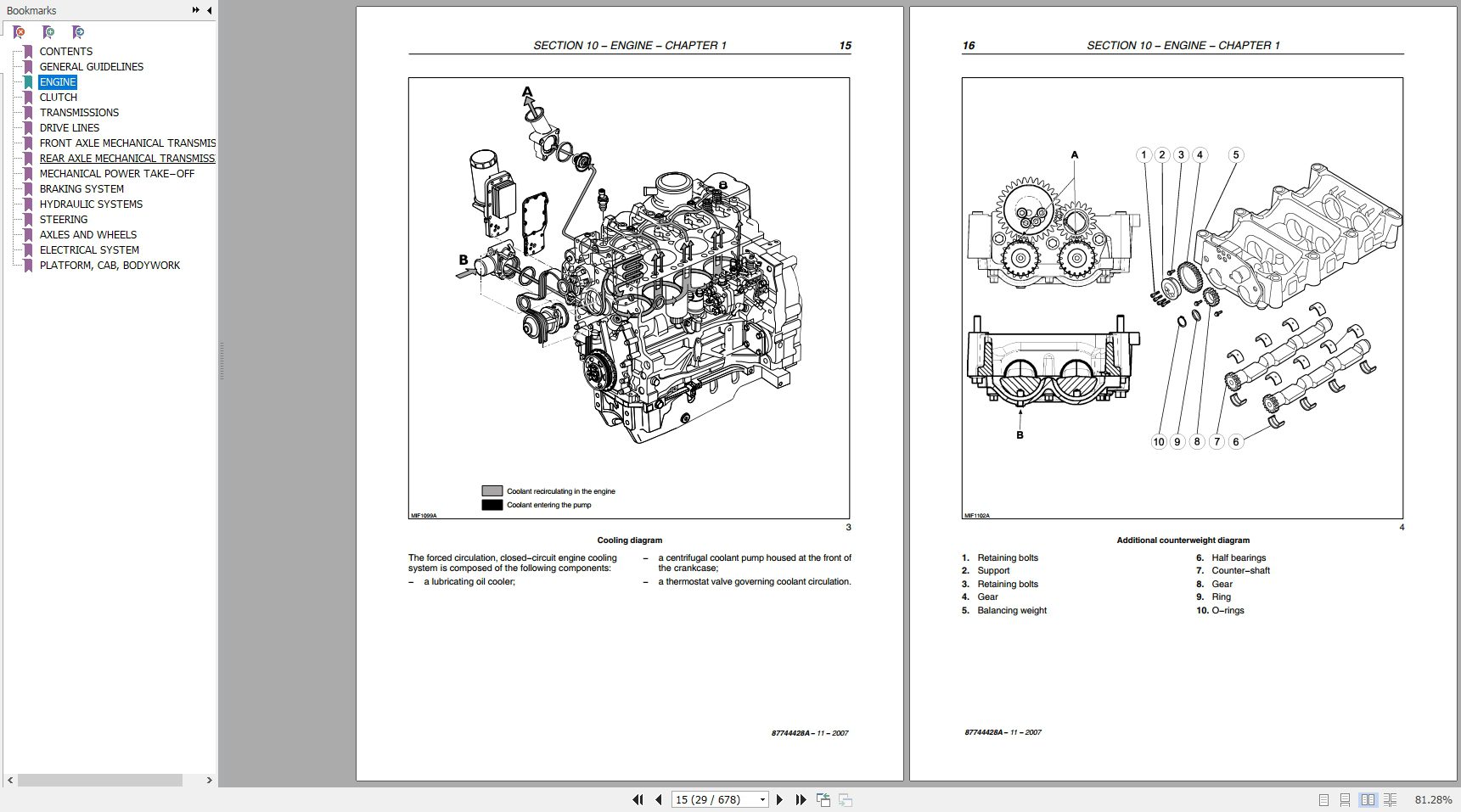Collapse the Bookmarks panel with arrow toggle

209,10
